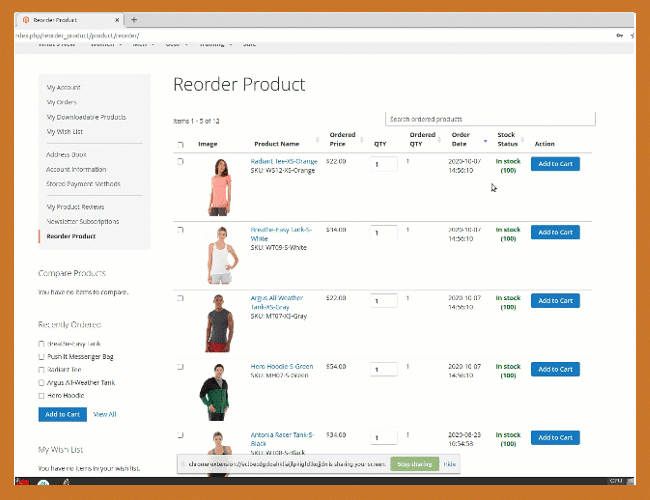
Task: Click View All recently ordered link
Action: click(105, 414)
